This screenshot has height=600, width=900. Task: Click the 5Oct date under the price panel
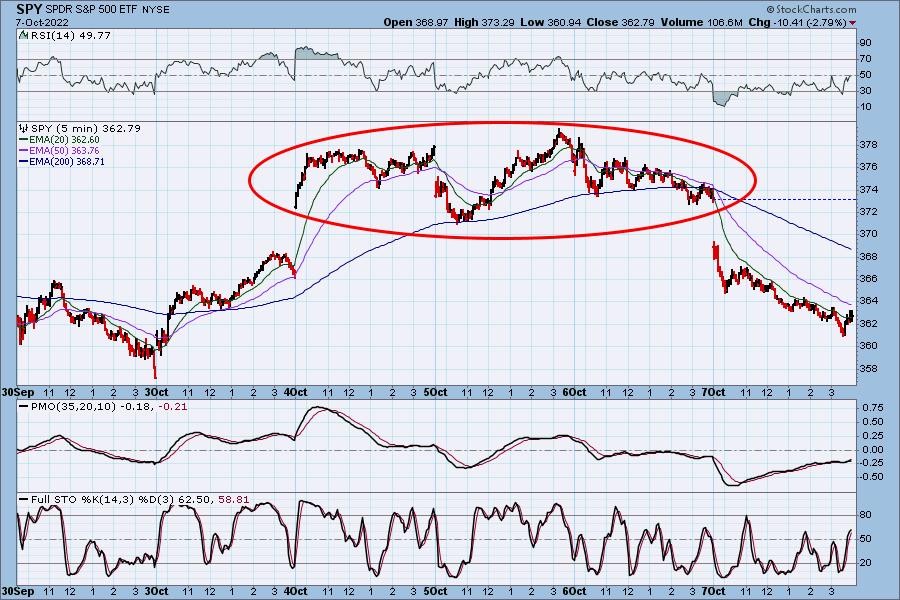pyautogui.click(x=436, y=393)
